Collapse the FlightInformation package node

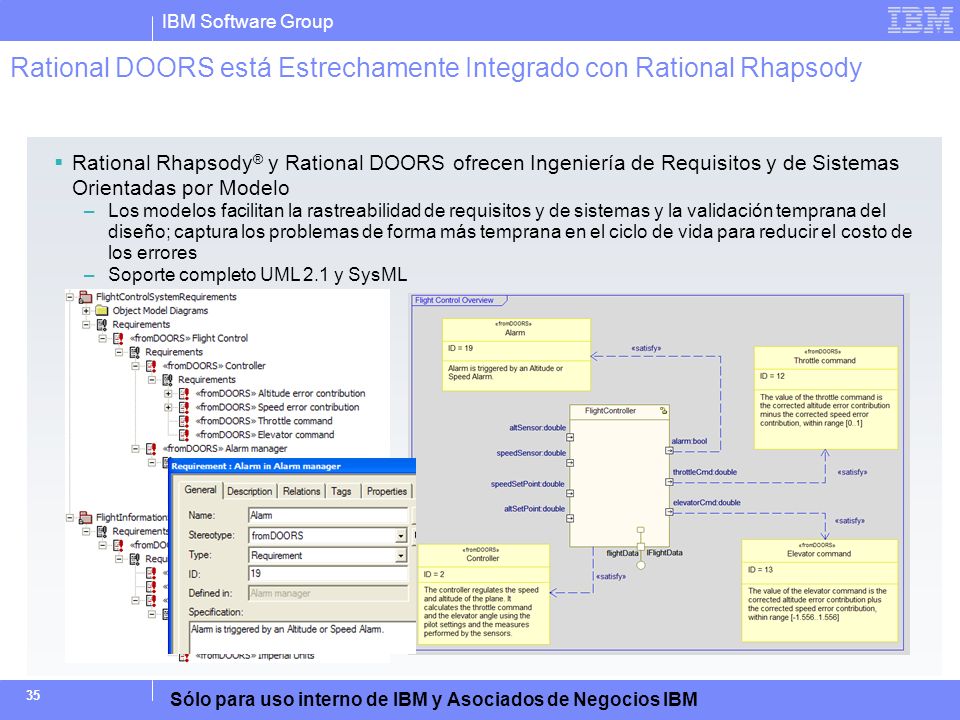click(x=70, y=518)
